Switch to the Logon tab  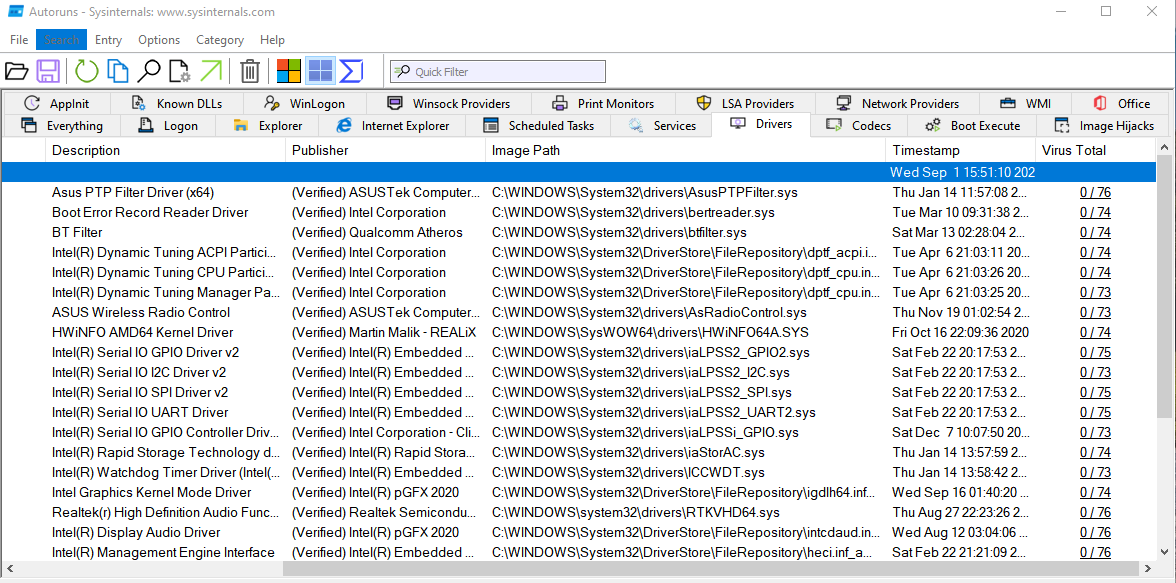[170, 125]
